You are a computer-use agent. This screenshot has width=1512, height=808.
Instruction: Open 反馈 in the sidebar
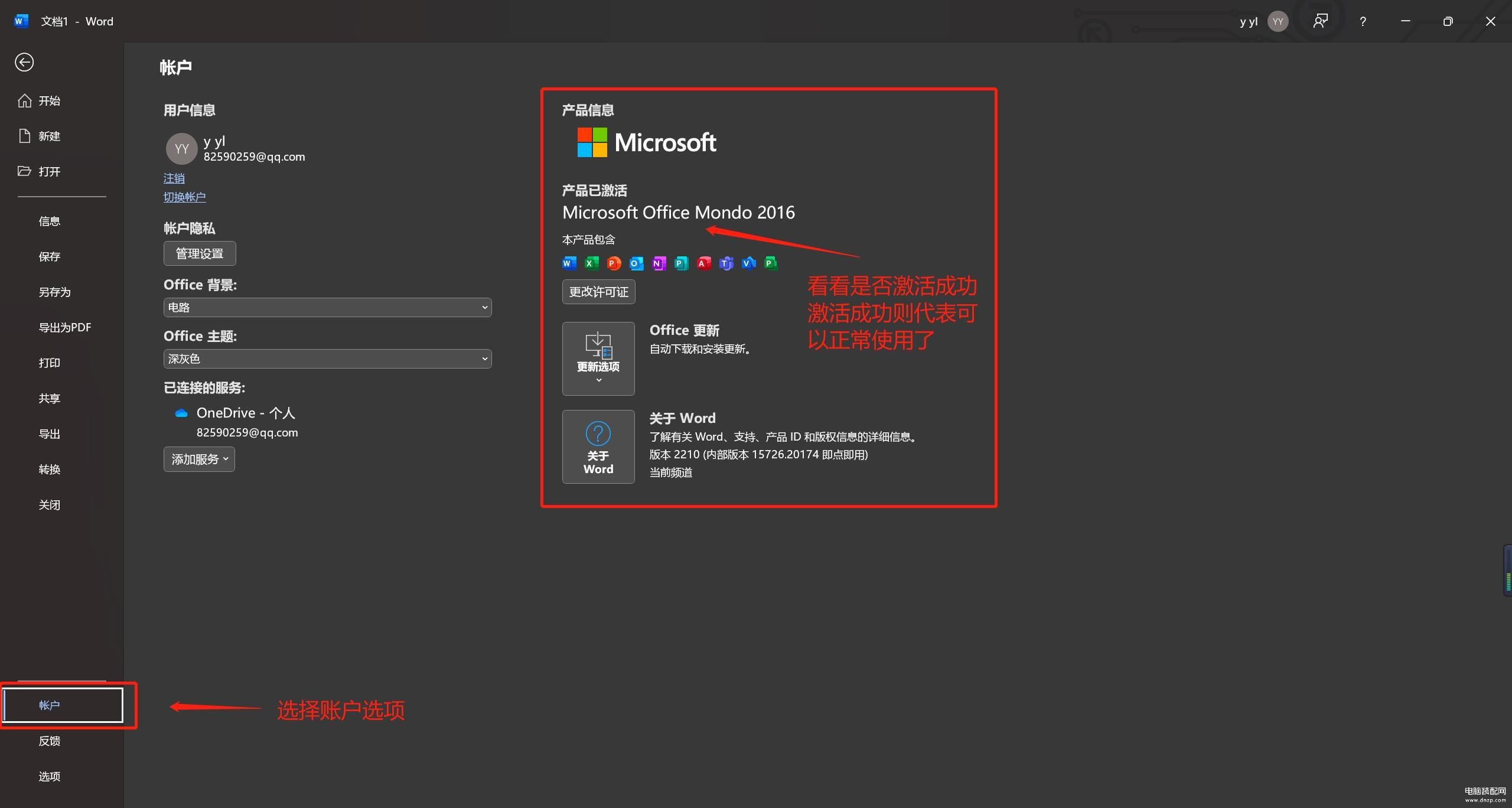point(50,741)
